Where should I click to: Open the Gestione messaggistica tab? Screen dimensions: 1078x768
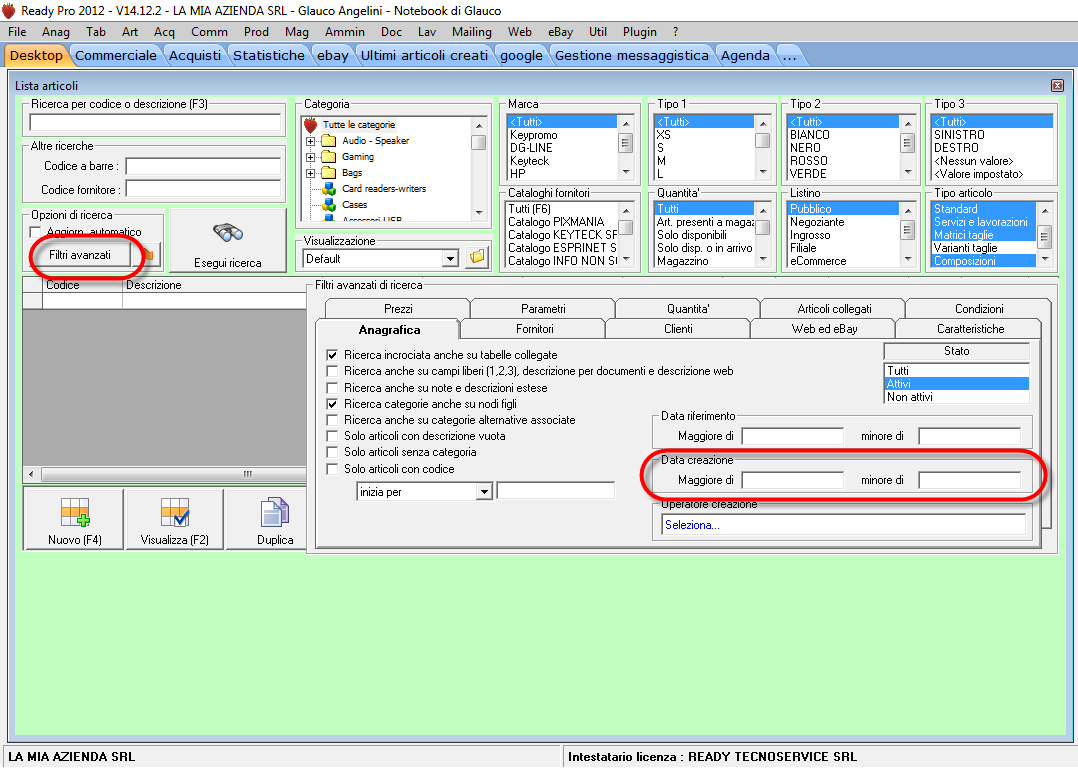tap(632, 56)
